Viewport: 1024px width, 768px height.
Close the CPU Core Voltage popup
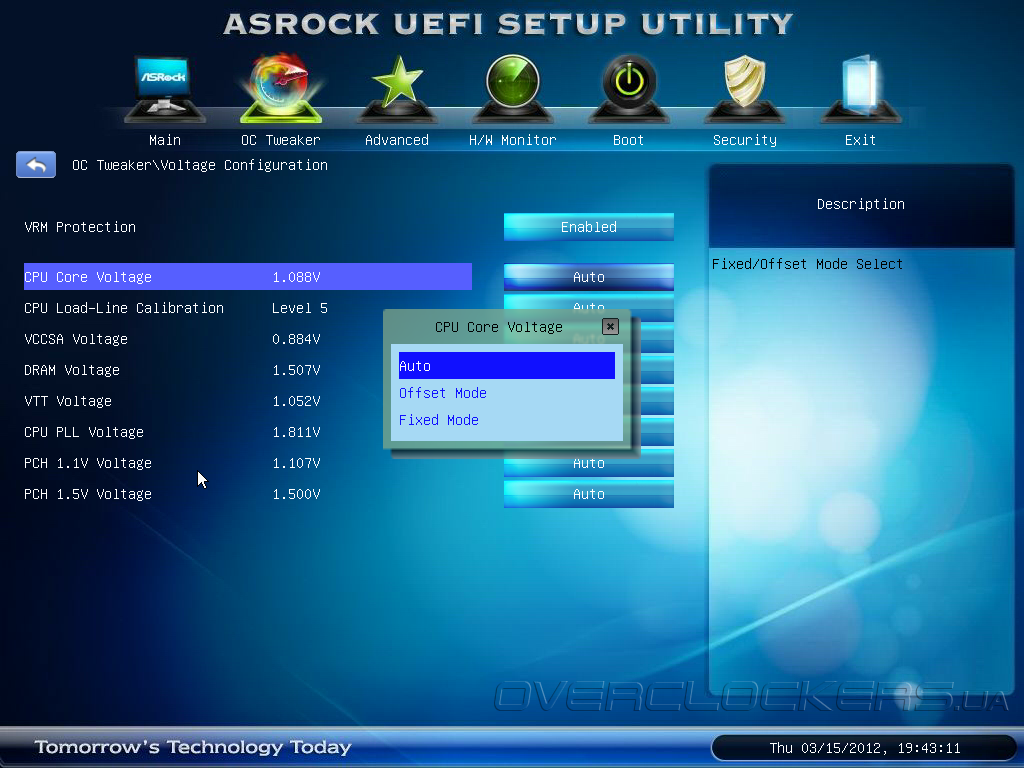(610, 327)
